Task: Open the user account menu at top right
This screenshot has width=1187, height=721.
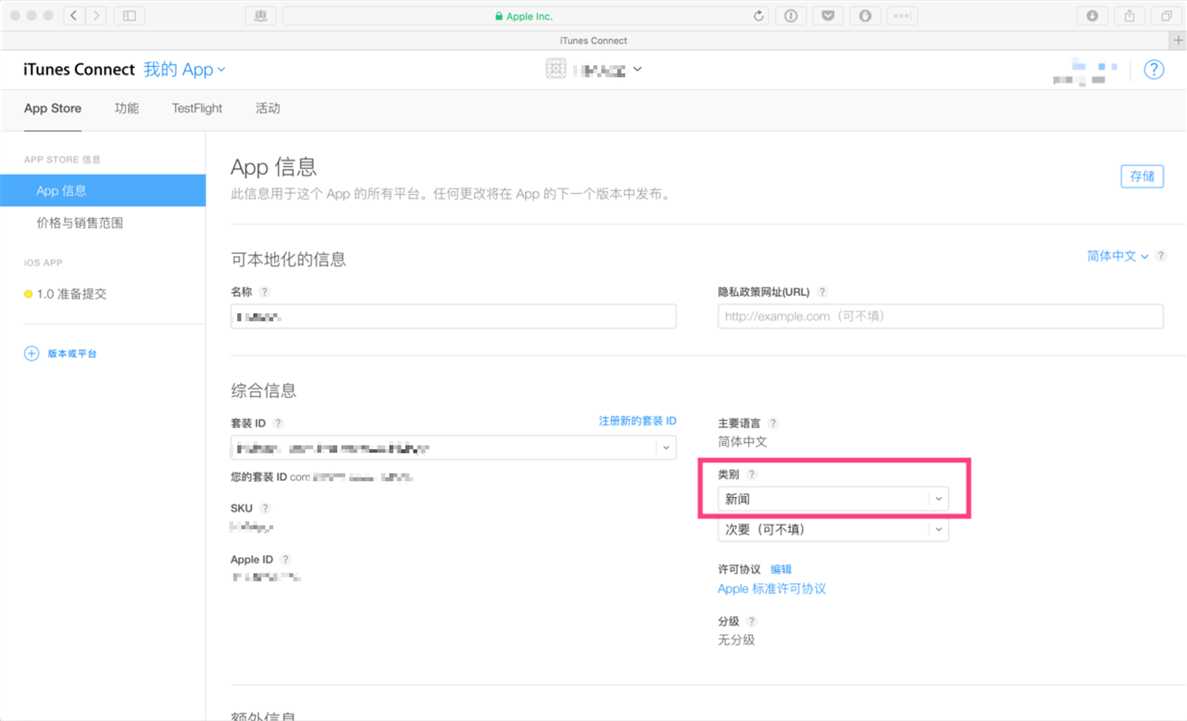Action: (x=1086, y=71)
